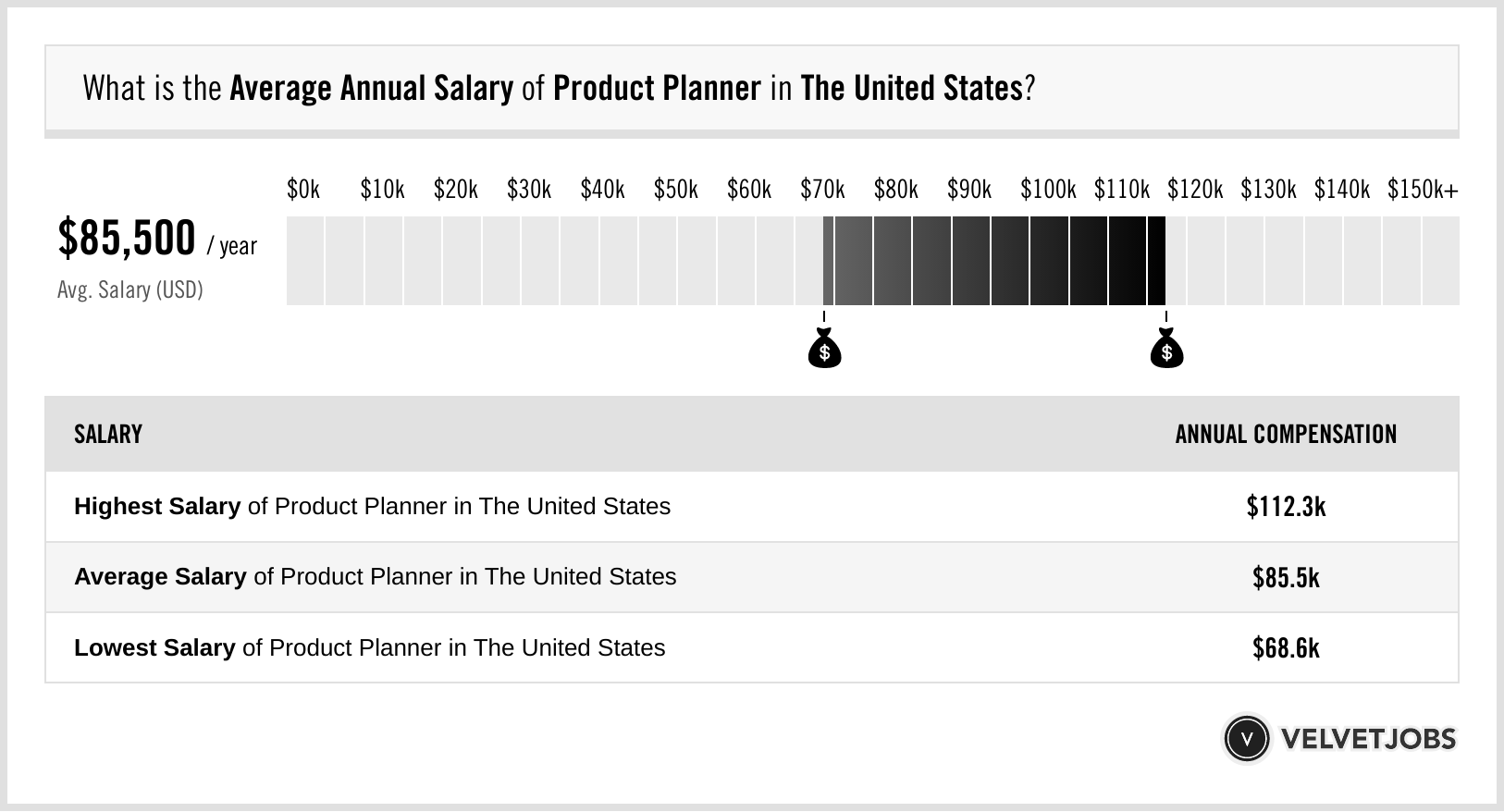This screenshot has width=1504, height=812.
Task: Click the $68.6k lowest compensation value
Action: [x=1286, y=648]
